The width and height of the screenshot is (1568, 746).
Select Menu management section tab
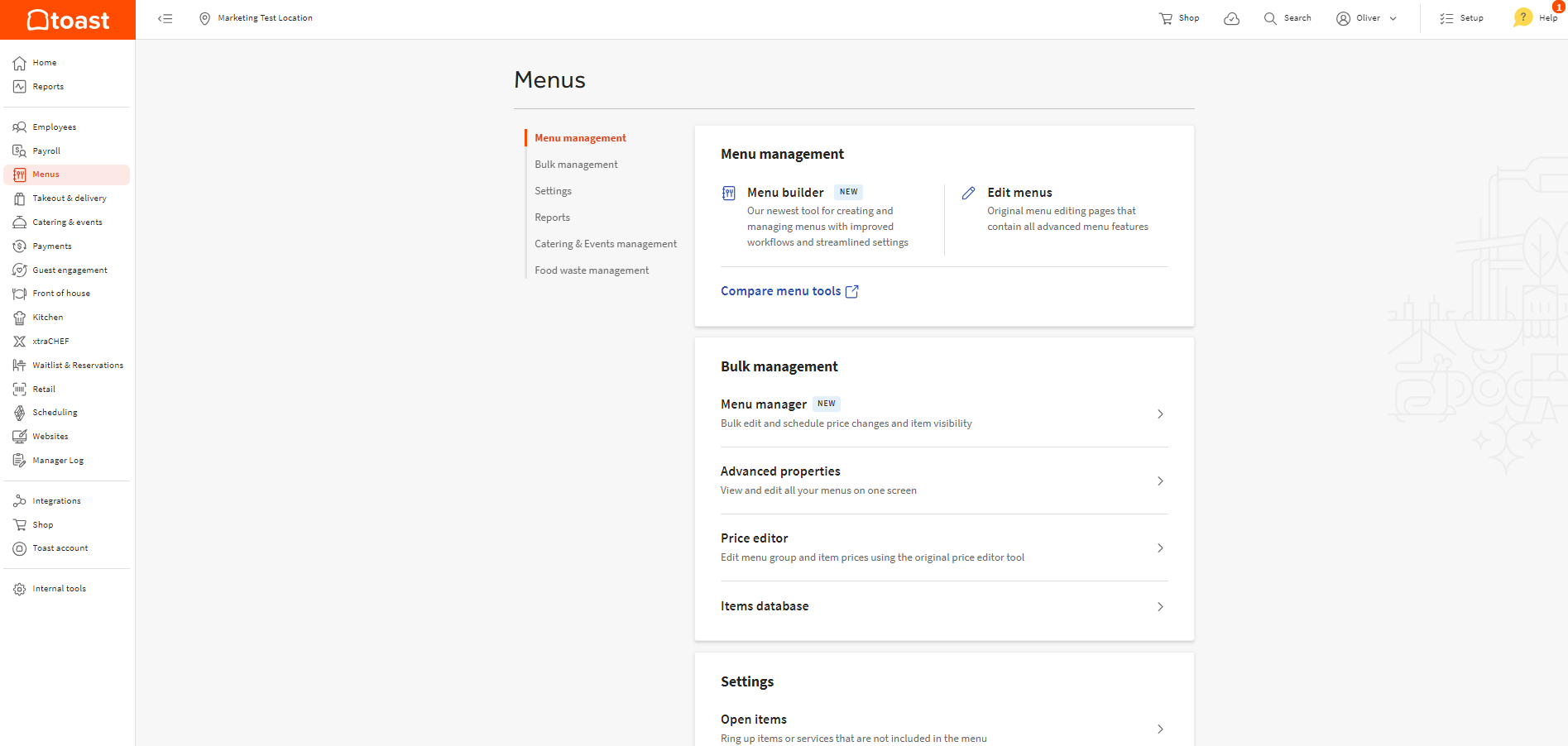coord(580,138)
